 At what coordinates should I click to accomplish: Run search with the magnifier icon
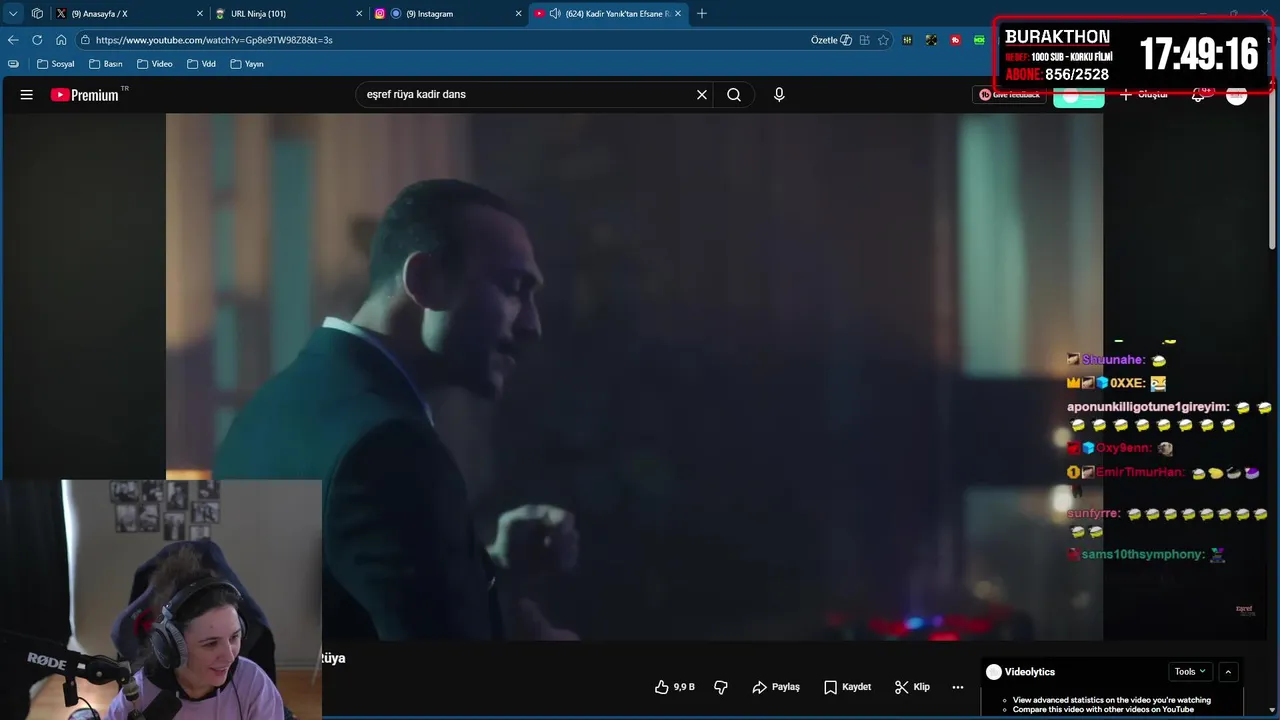[734, 95]
